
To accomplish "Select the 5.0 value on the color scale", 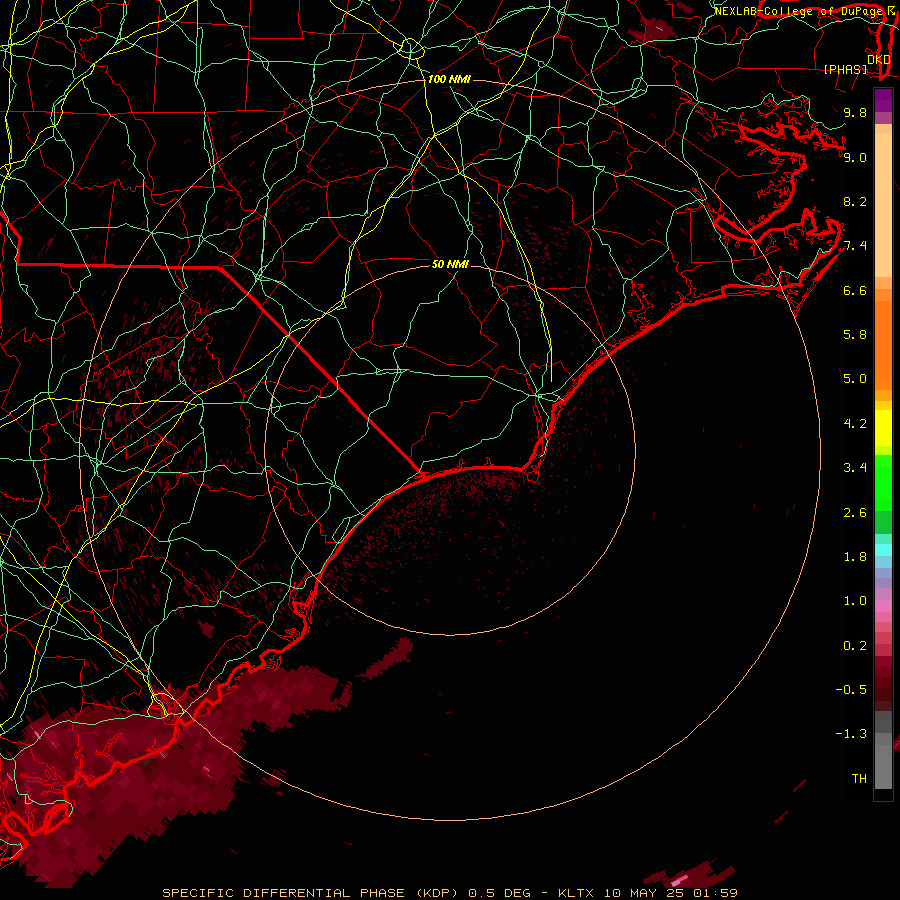I will pyautogui.click(x=855, y=379).
